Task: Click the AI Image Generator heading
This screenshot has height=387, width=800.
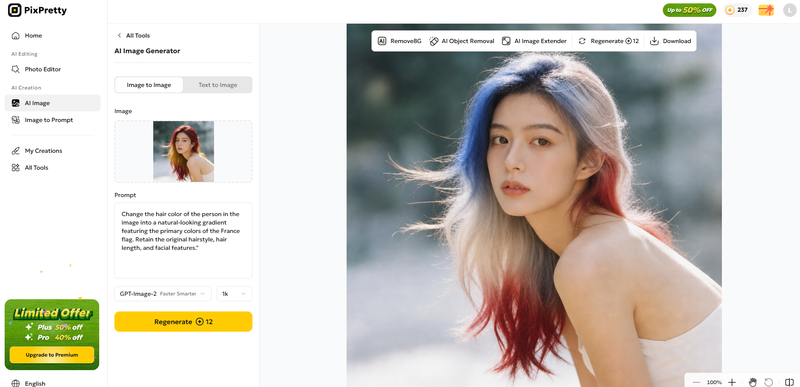Action: [147, 51]
